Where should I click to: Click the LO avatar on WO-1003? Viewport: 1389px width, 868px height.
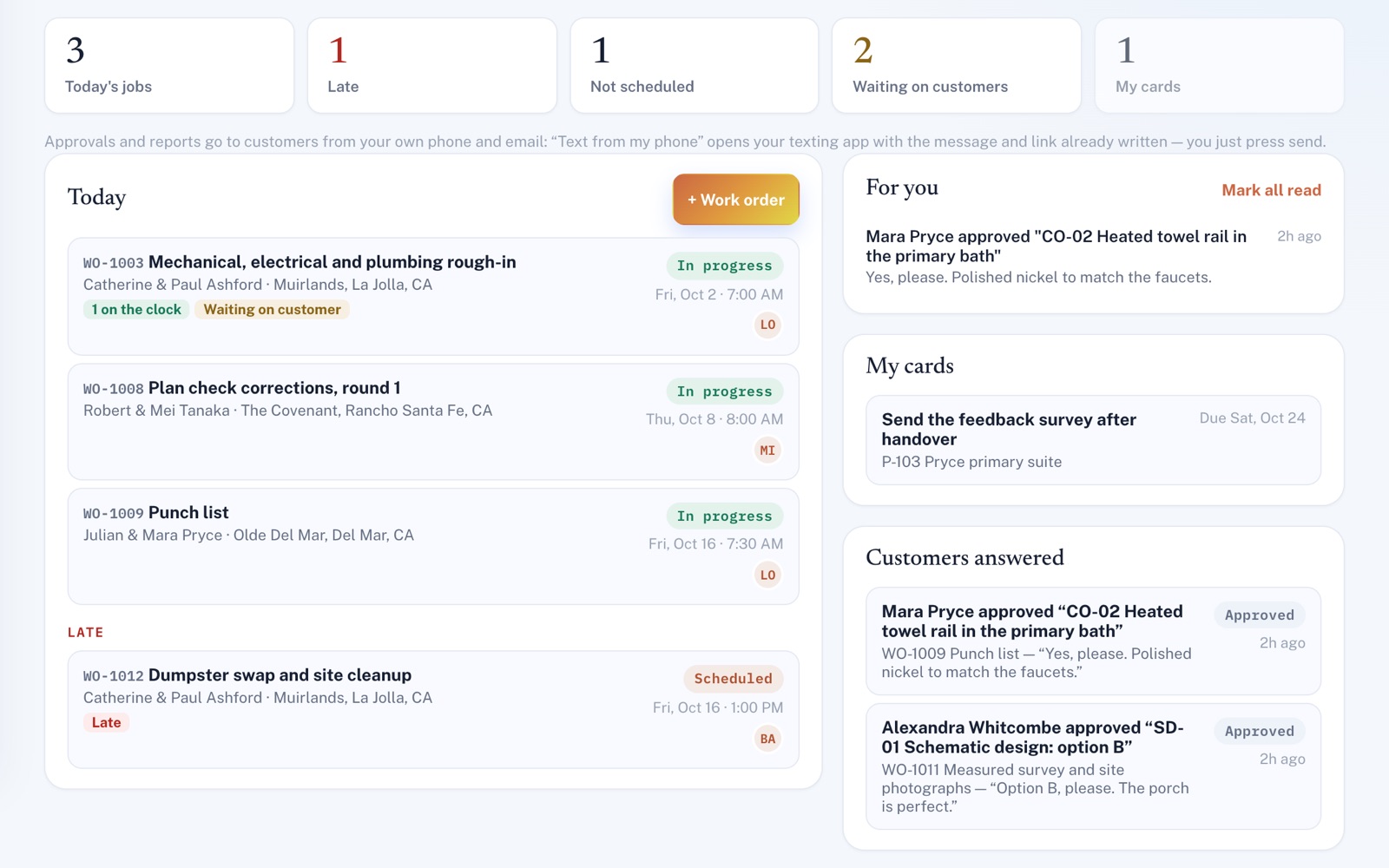click(767, 325)
